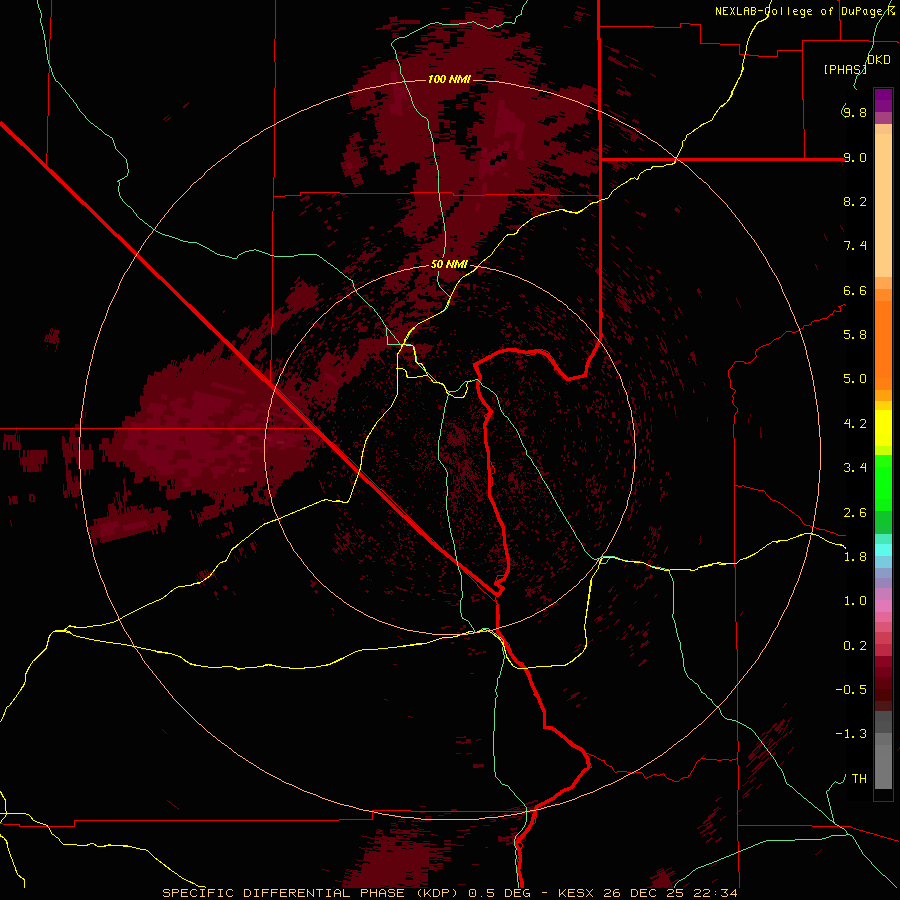The width and height of the screenshot is (900, 900).
Task: Click the 0.2 value on the scale
Action: coord(855,646)
